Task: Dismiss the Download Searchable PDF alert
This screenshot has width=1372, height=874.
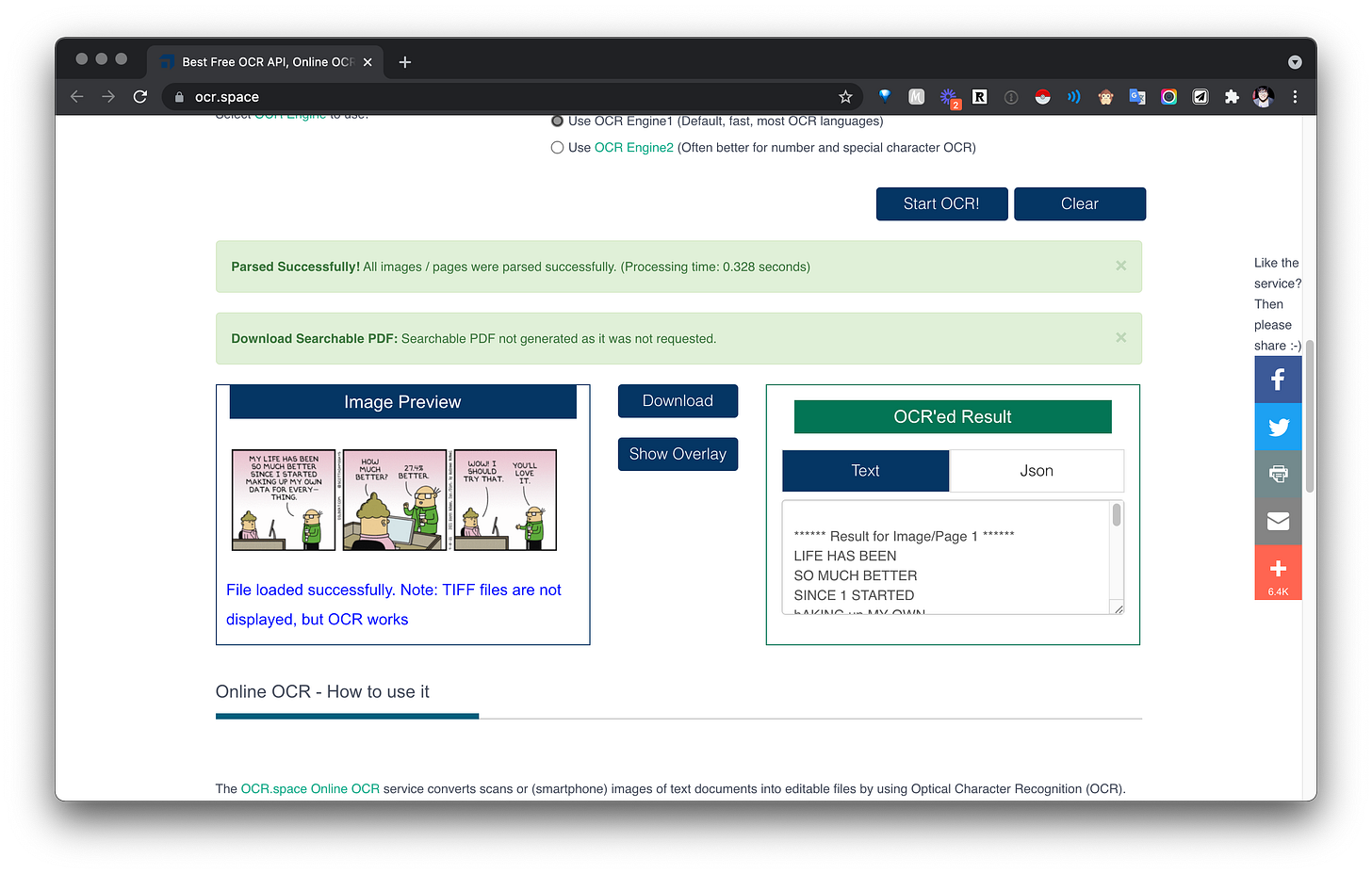Action: [1120, 337]
